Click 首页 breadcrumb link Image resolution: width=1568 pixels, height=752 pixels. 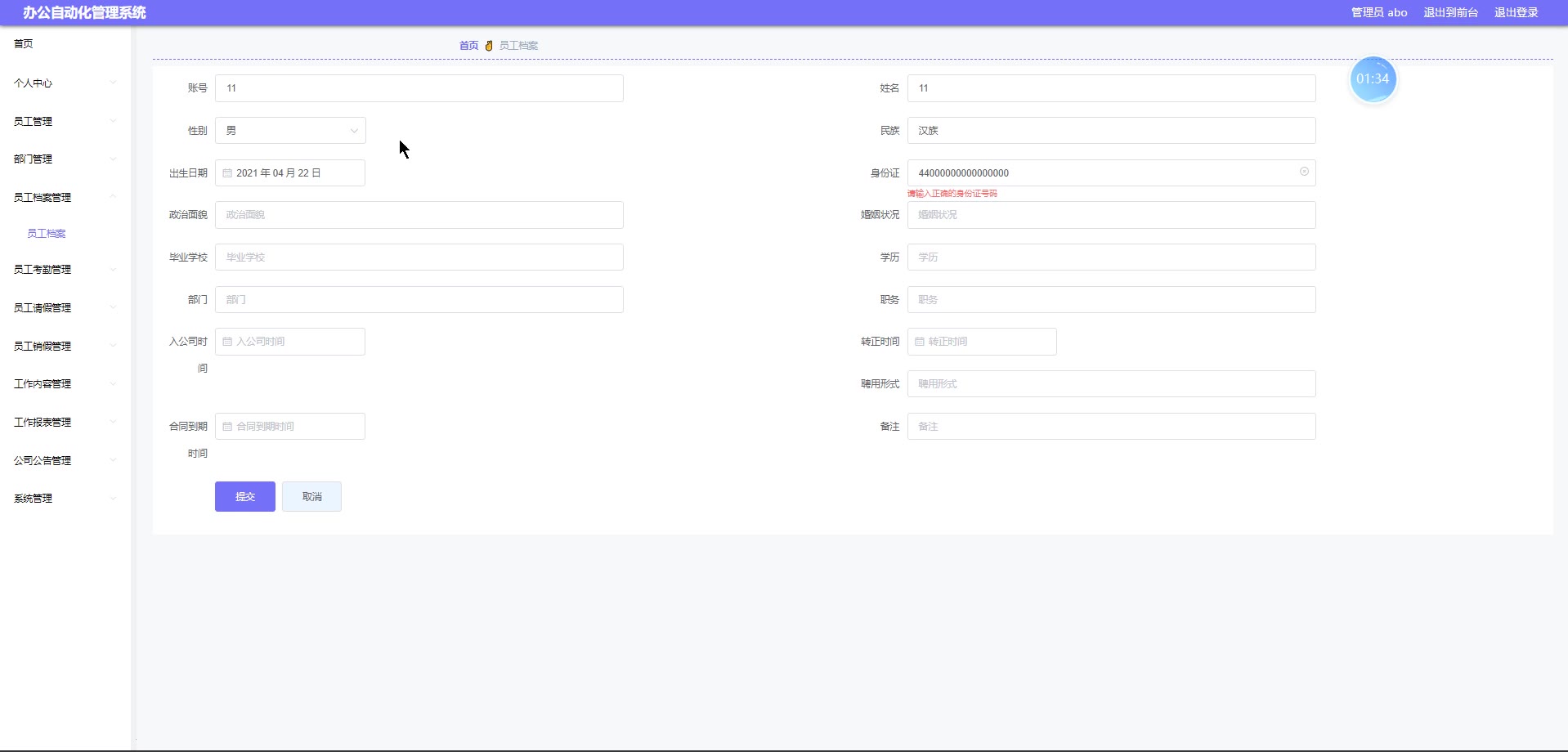468,46
